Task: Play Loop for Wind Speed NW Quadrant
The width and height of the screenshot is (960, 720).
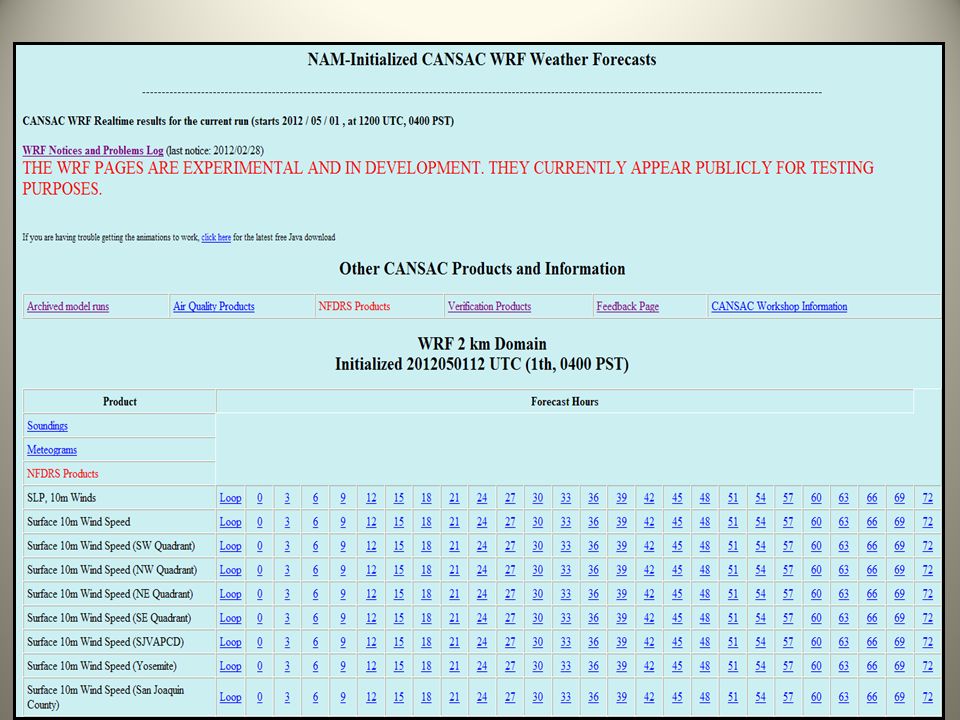Action: pos(230,570)
